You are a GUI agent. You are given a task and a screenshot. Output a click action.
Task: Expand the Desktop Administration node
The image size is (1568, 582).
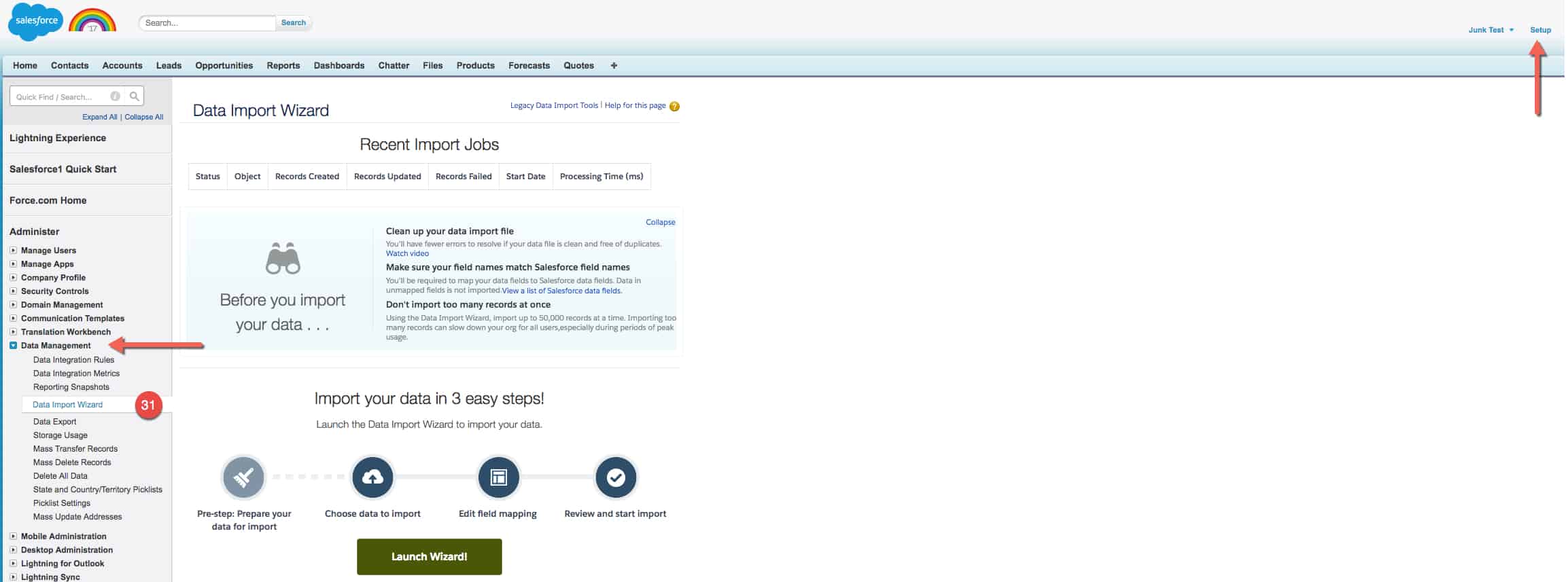pos(13,549)
